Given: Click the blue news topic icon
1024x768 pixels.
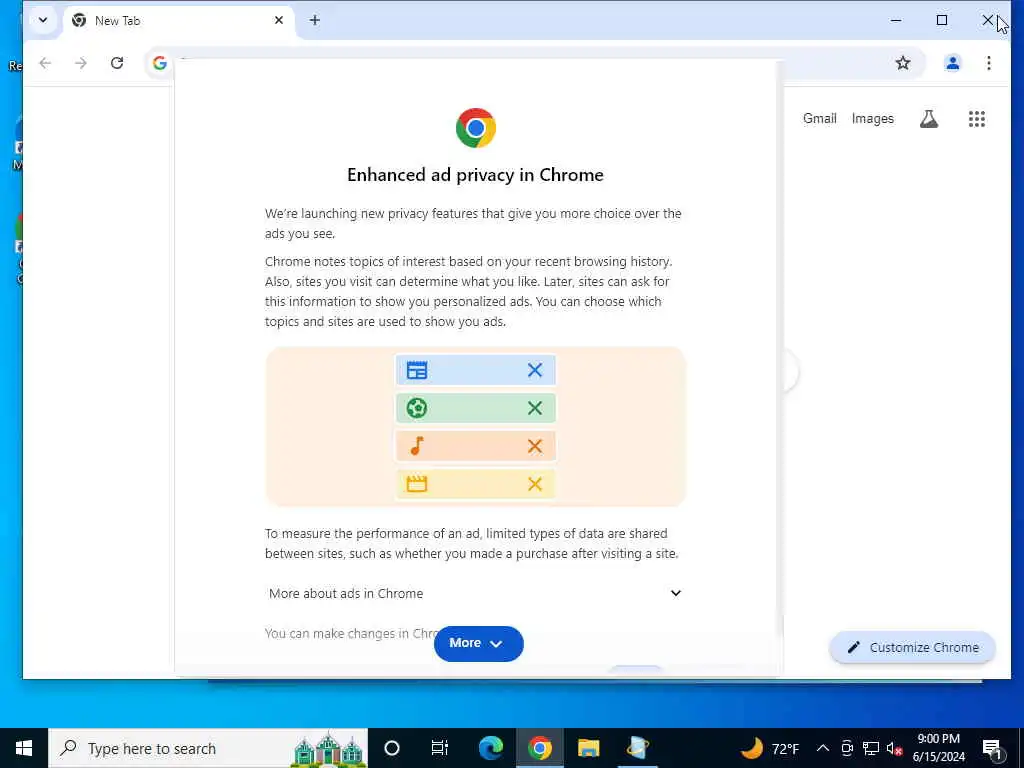Looking at the screenshot, I should point(417,370).
